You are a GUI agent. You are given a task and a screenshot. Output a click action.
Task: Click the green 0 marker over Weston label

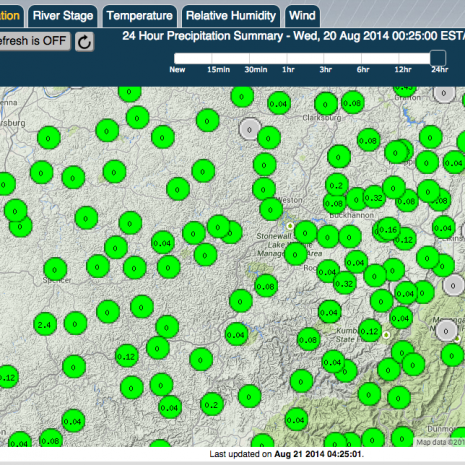pyautogui.click(x=271, y=210)
